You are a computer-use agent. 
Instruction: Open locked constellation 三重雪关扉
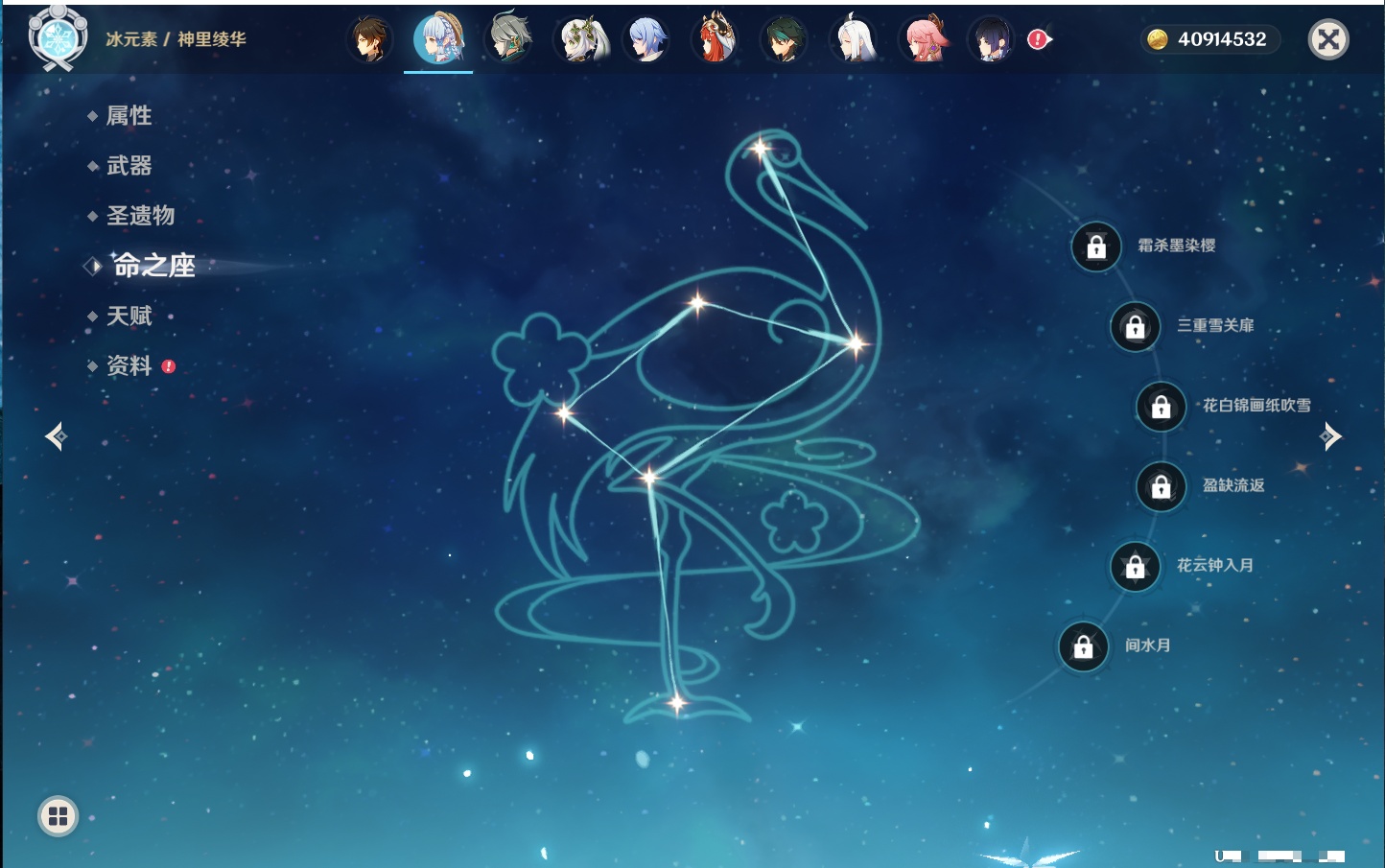(1136, 327)
